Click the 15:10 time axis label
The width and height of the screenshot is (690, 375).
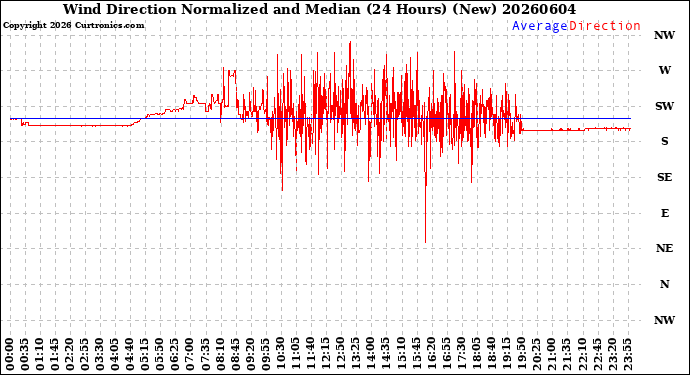(x=401, y=355)
